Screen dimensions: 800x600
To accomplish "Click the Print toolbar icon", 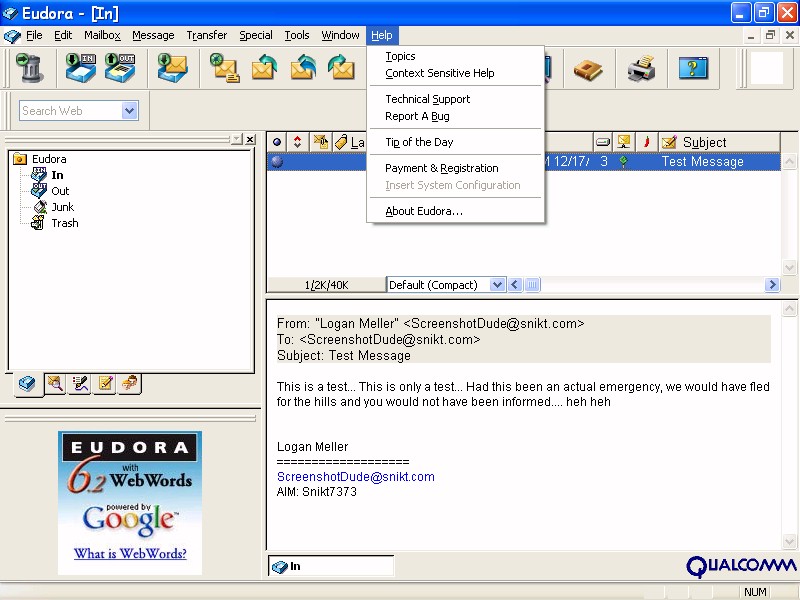I will pyautogui.click(x=641, y=68).
